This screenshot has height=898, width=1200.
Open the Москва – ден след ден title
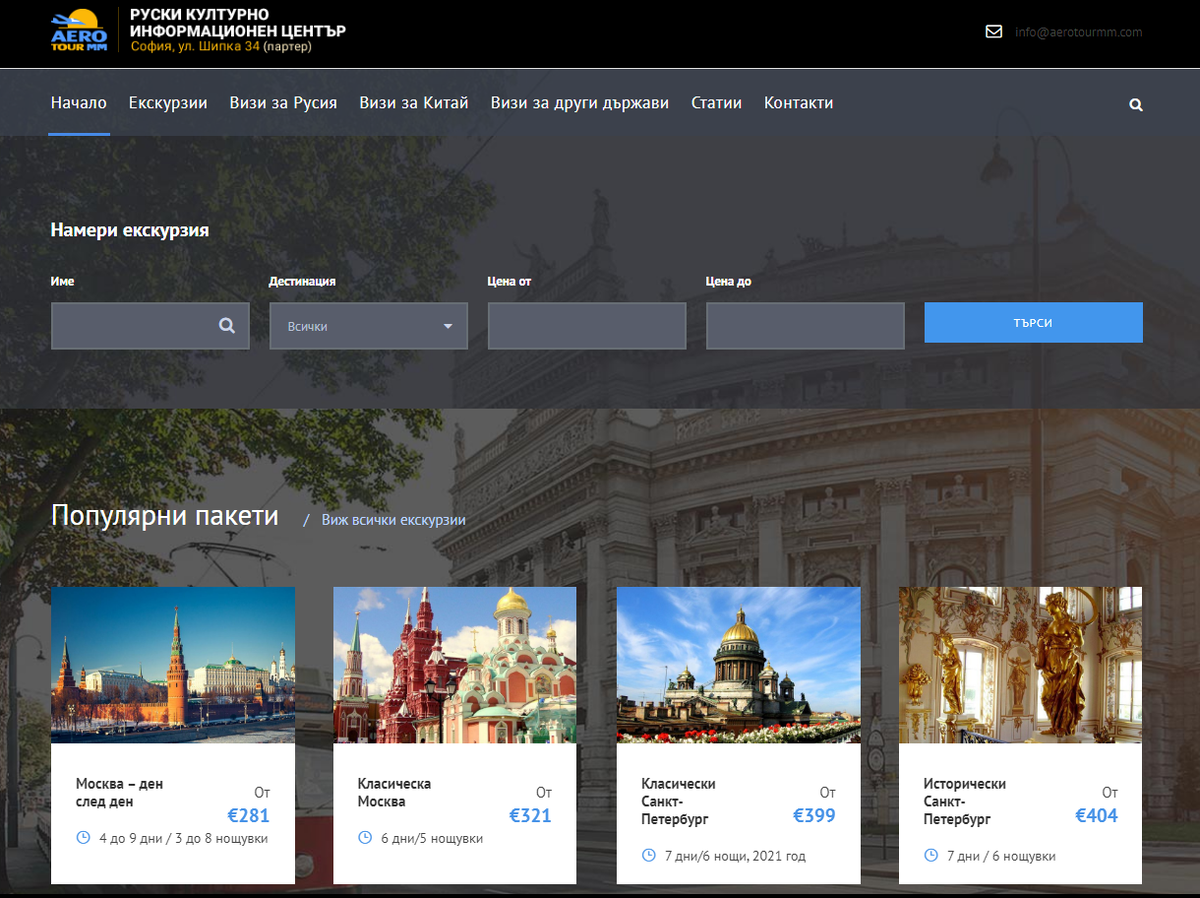pos(119,793)
